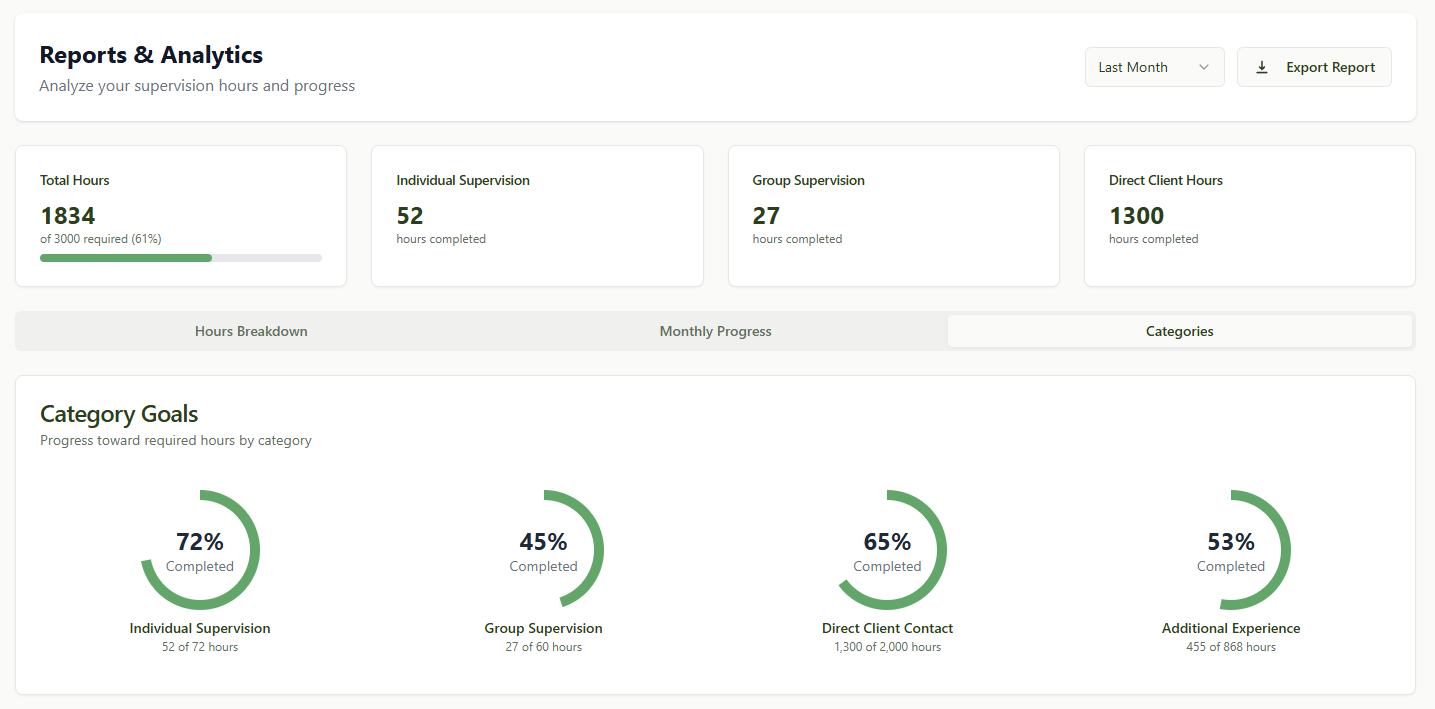Select the Individual Supervision donut chart

tap(200, 550)
